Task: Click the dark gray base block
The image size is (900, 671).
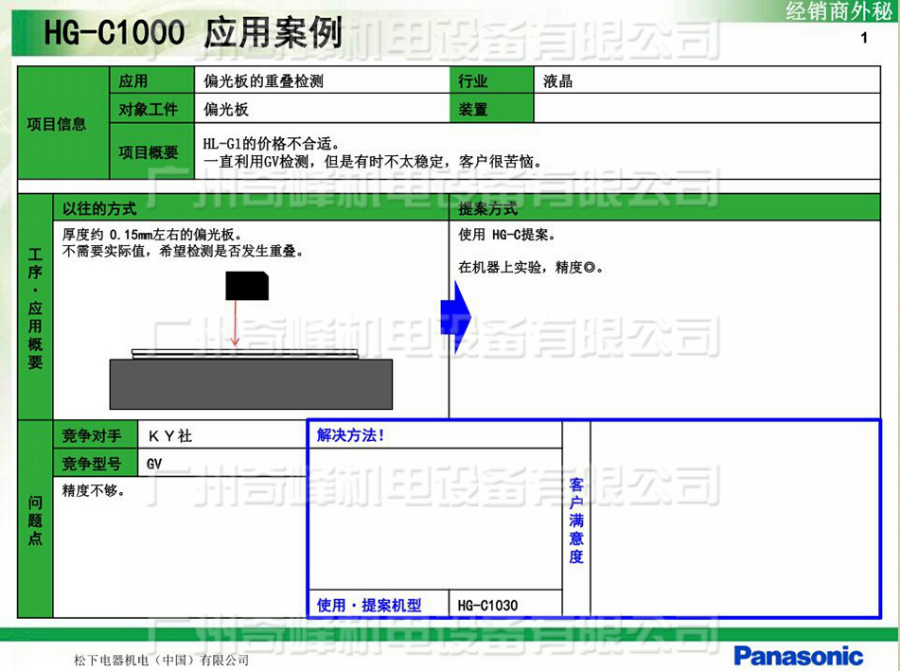Action: pyautogui.click(x=250, y=384)
